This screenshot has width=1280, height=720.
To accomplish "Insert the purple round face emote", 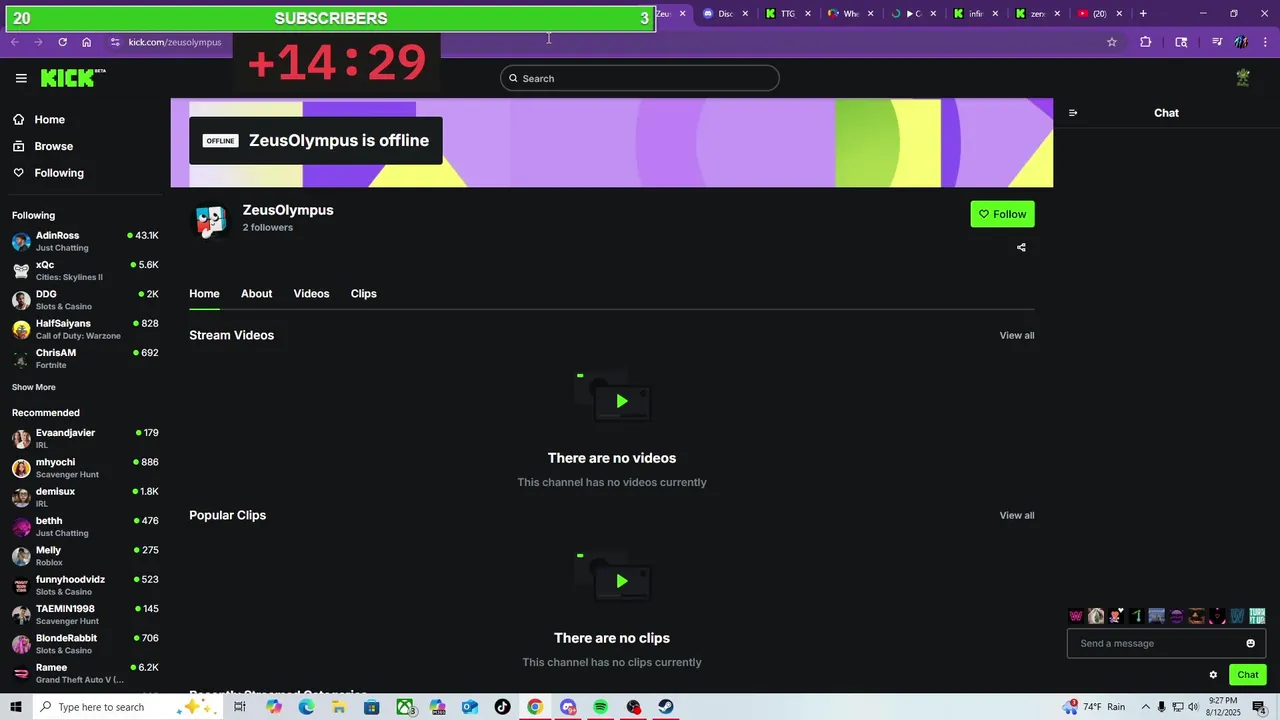I will (1177, 616).
